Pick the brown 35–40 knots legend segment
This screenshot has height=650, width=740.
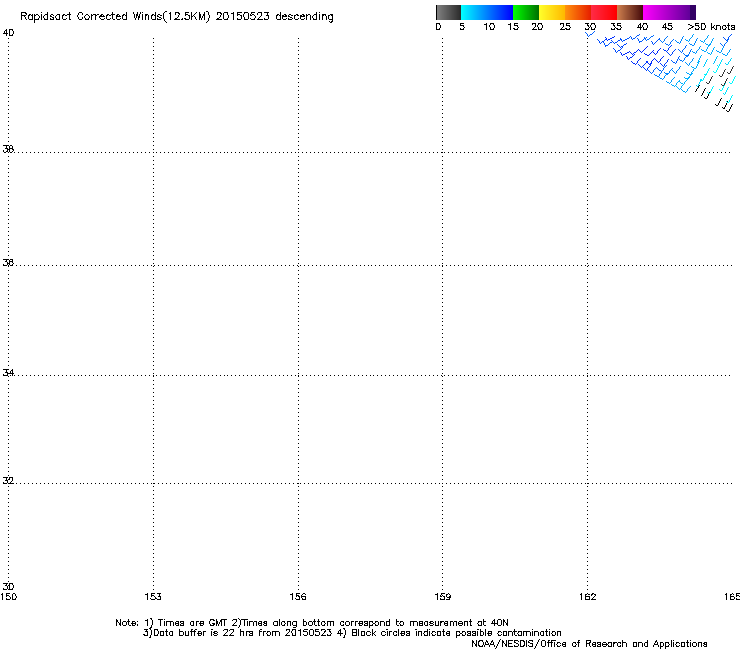630,12
